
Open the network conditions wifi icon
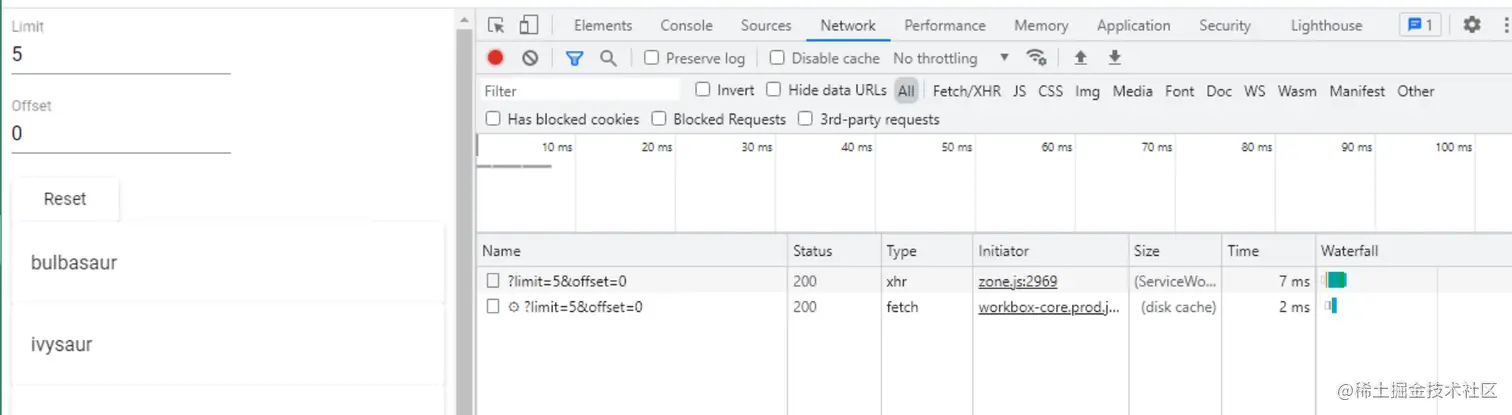(x=1037, y=58)
